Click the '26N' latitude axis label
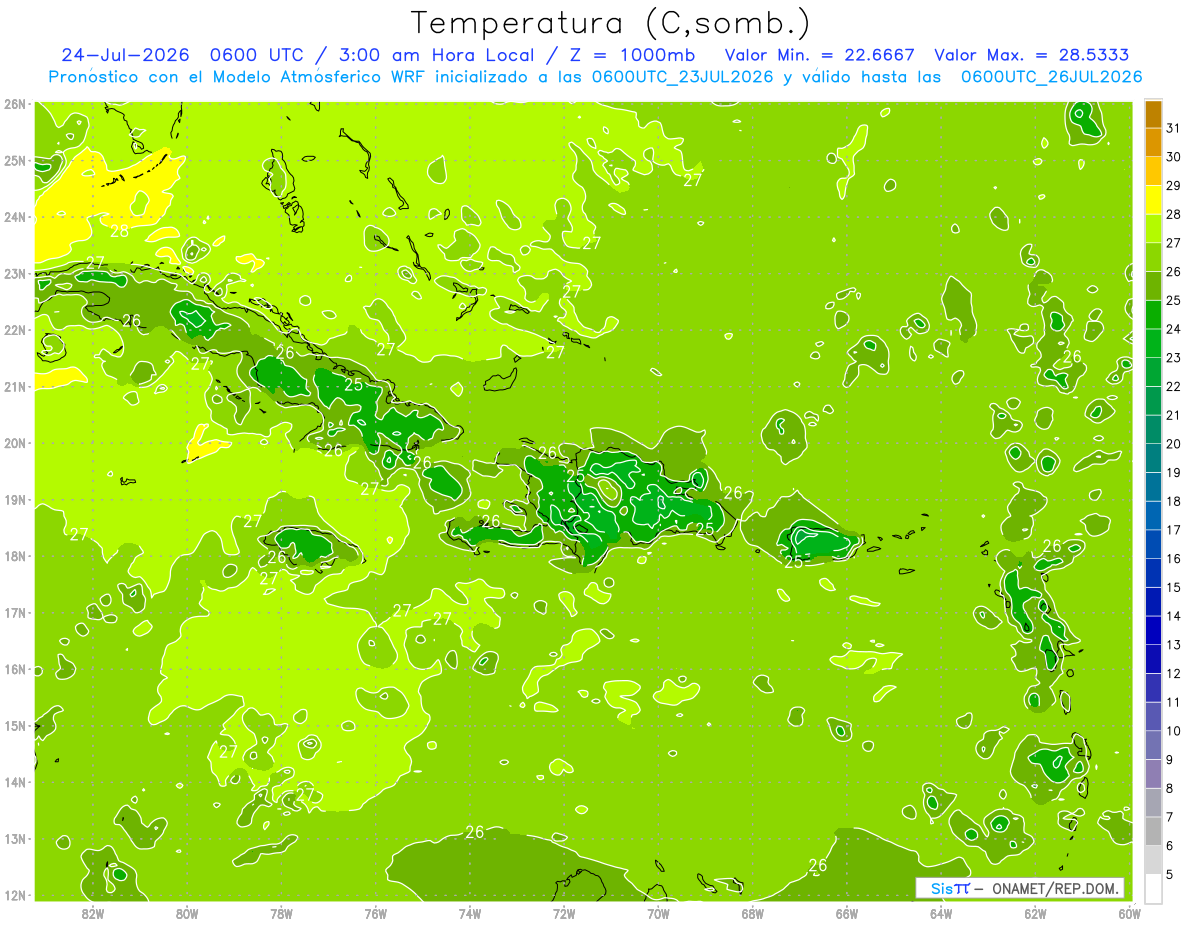The width and height of the screenshot is (1200, 927). [15, 104]
